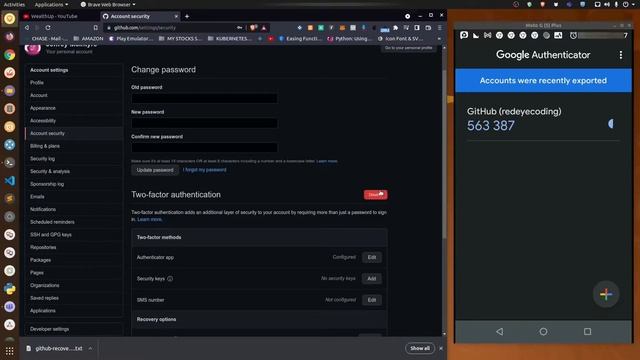Tap the Accounts were recently exported banner

point(543,80)
